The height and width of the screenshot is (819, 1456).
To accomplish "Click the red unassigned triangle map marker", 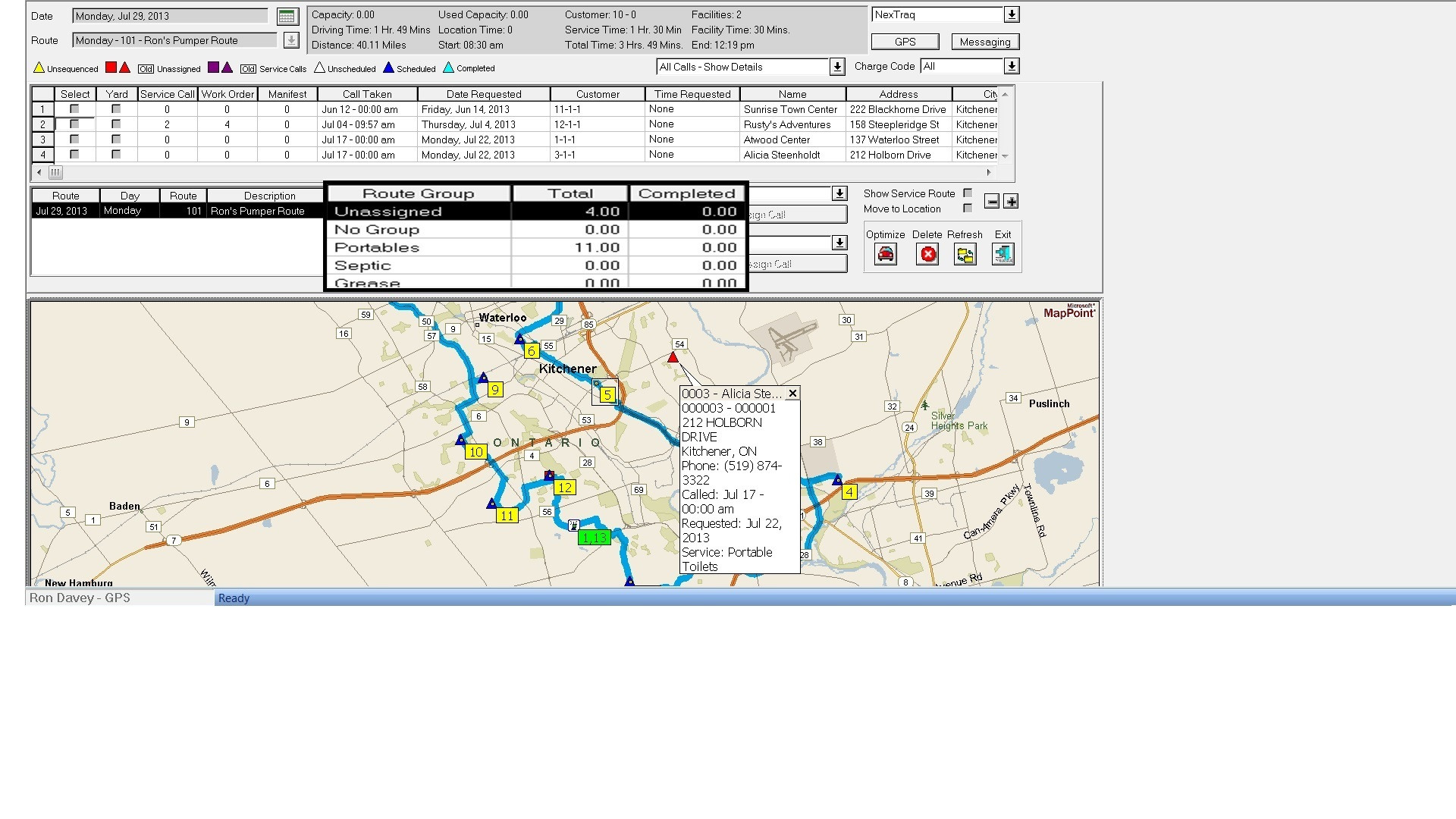I will (673, 357).
